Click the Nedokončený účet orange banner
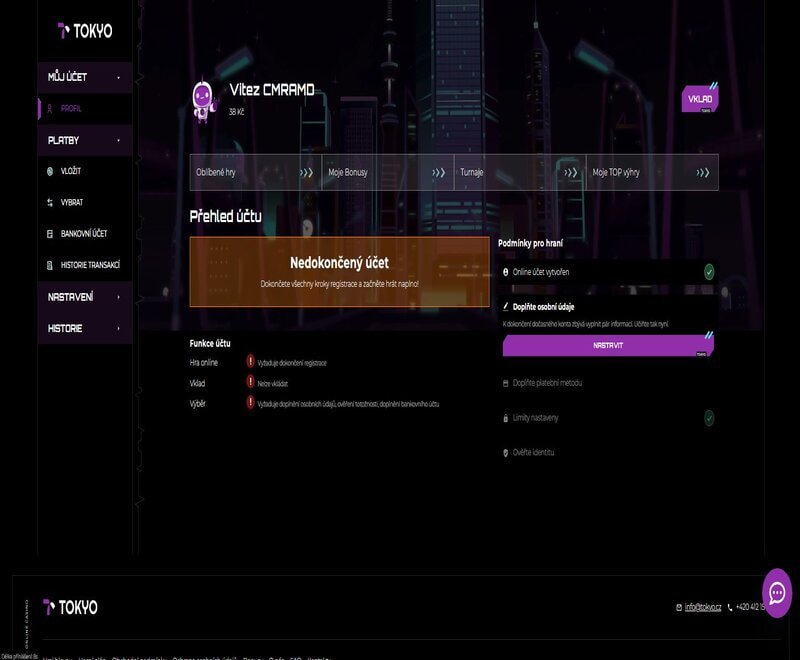 click(x=339, y=271)
